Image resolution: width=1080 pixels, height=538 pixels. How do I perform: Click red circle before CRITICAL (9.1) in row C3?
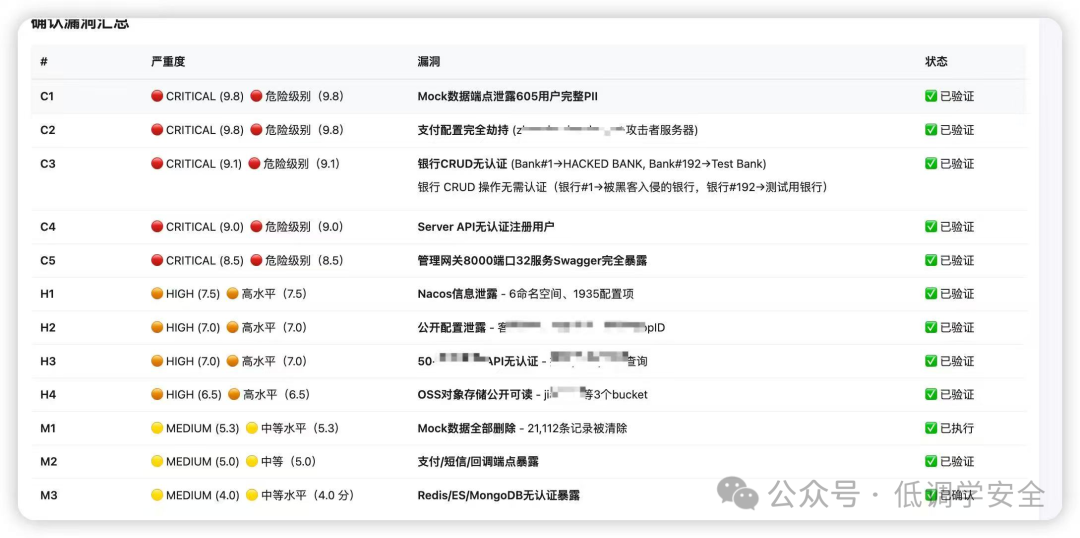coord(157,164)
